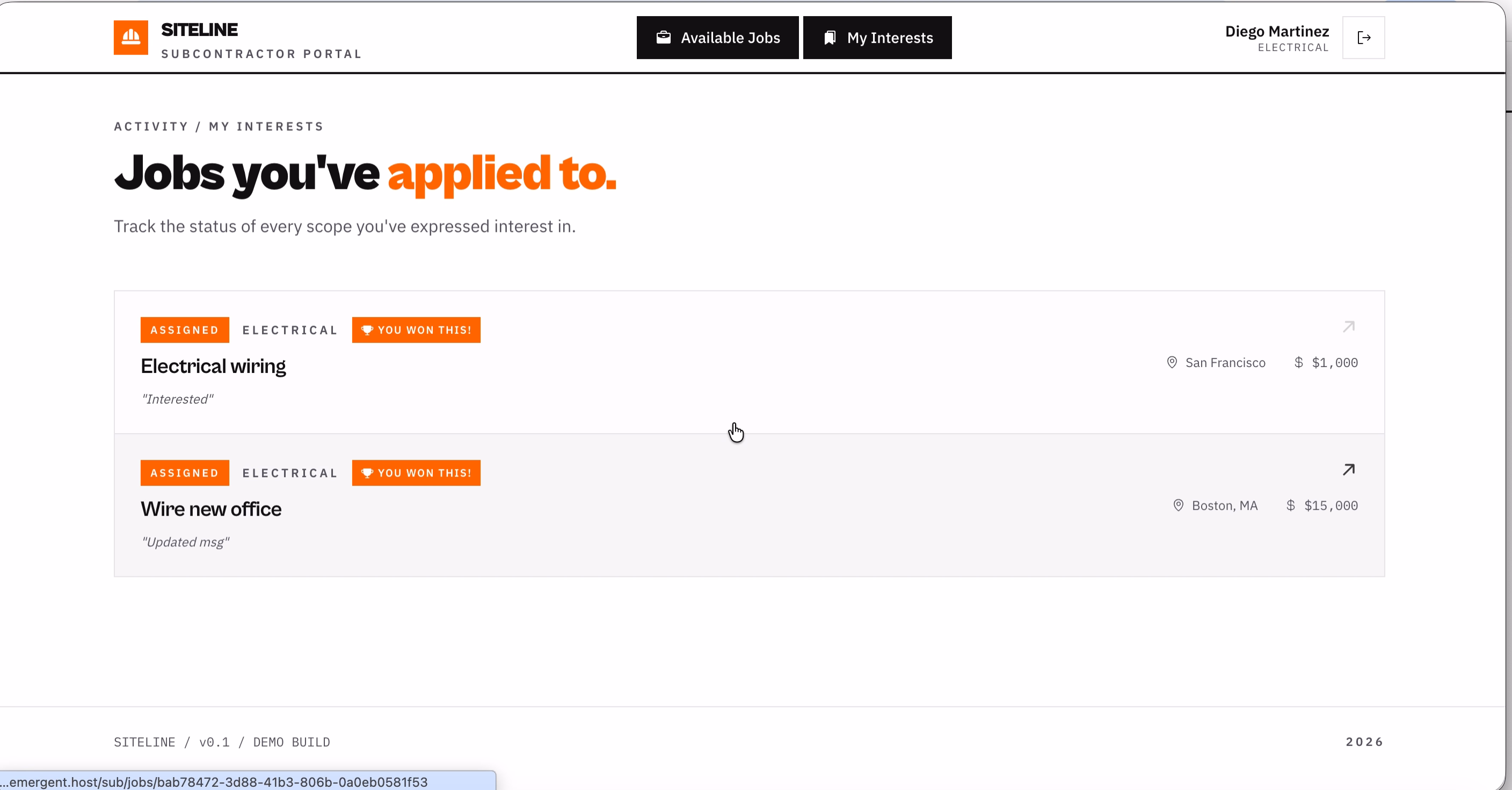Image resolution: width=1512 pixels, height=790 pixels.
Task: Select the $1,000 budget value
Action: pyautogui.click(x=1335, y=362)
